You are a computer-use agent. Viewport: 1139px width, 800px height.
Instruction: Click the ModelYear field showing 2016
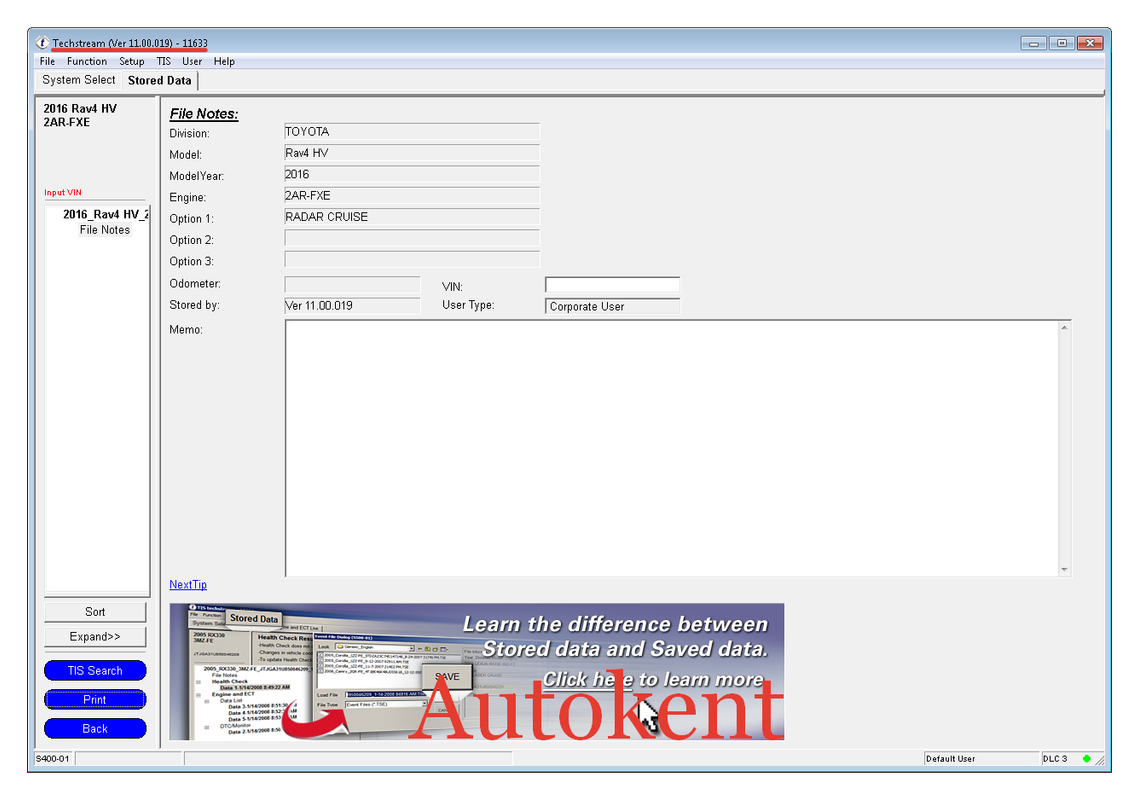coord(412,174)
